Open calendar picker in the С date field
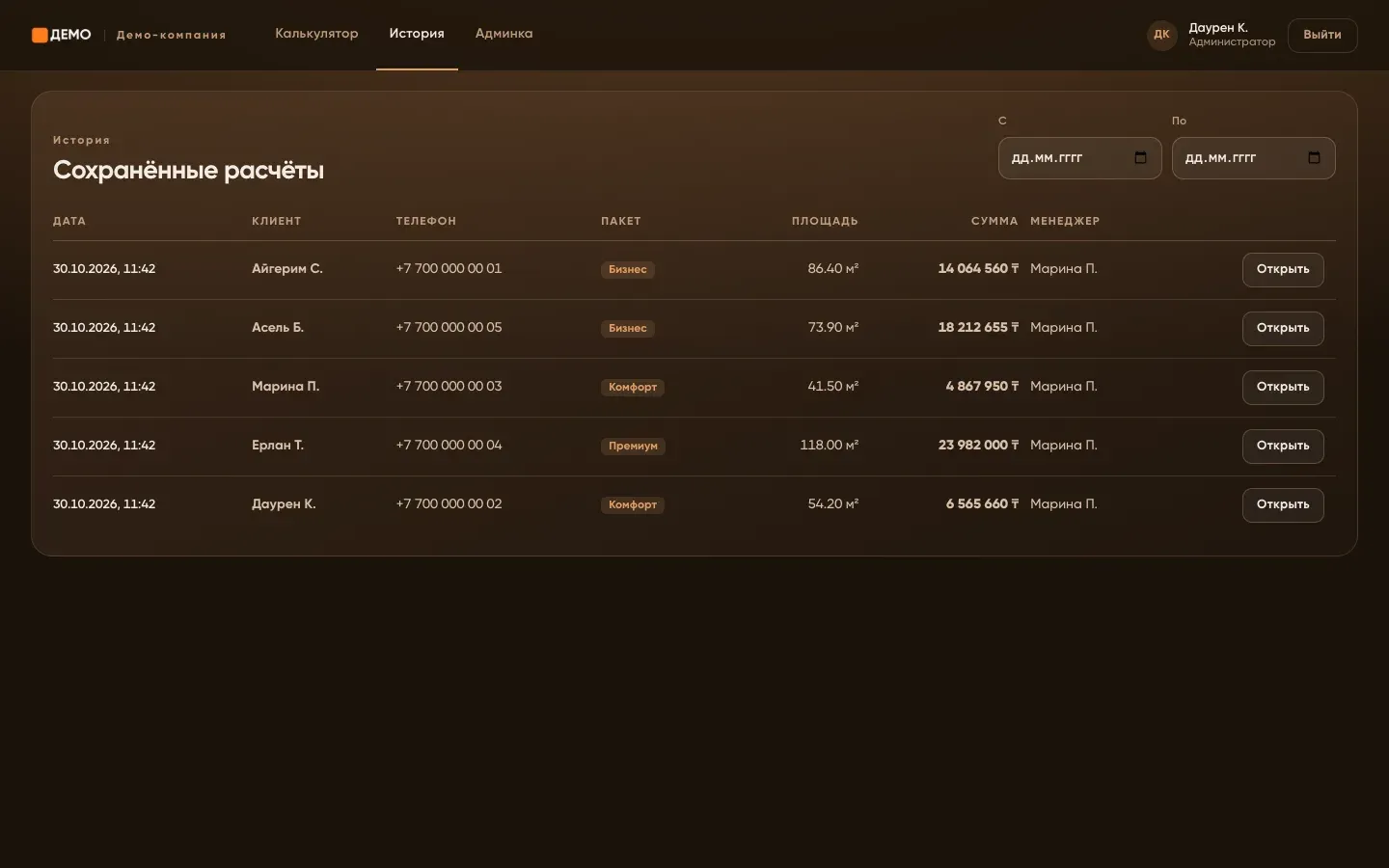This screenshot has height=868, width=1389. pyautogui.click(x=1140, y=158)
